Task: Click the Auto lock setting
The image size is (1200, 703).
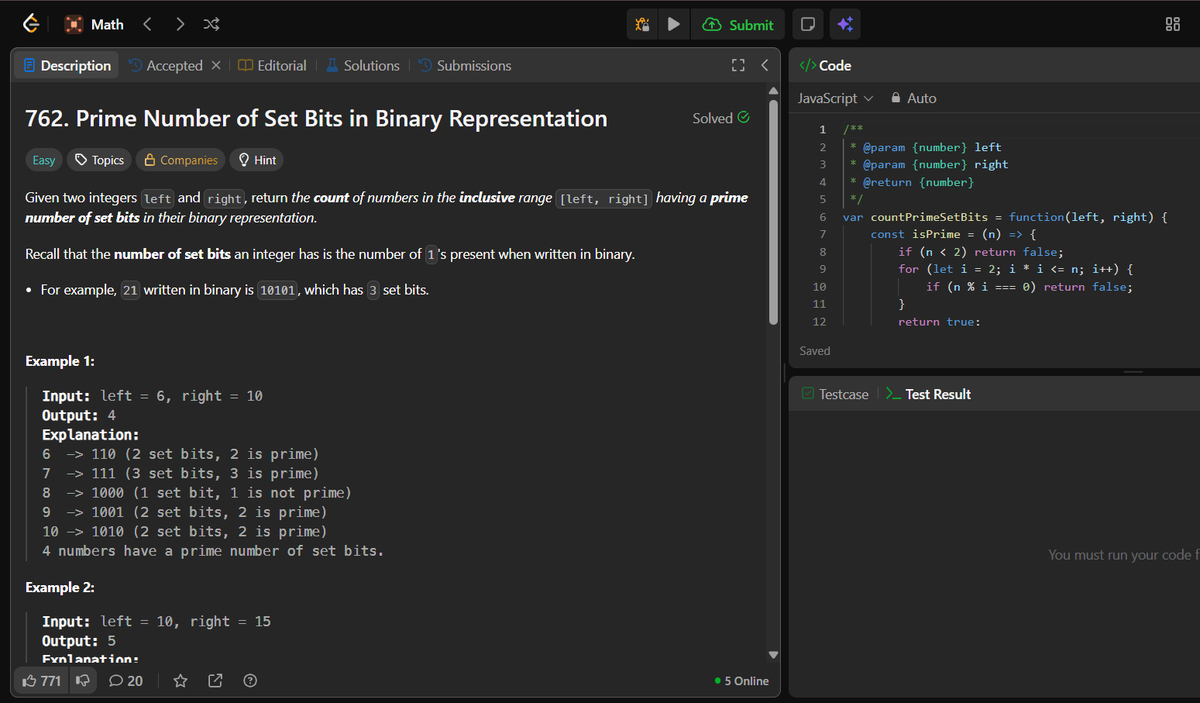Action: [x=913, y=98]
